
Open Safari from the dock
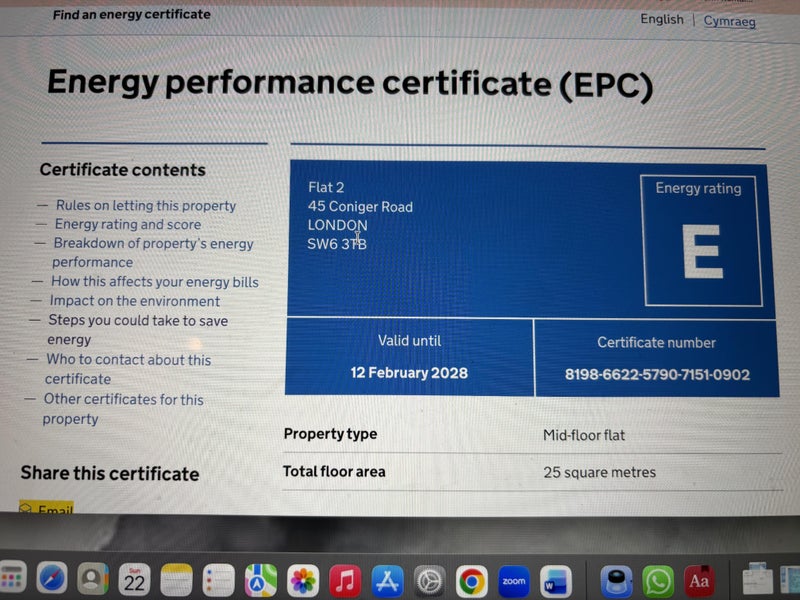coord(52,578)
